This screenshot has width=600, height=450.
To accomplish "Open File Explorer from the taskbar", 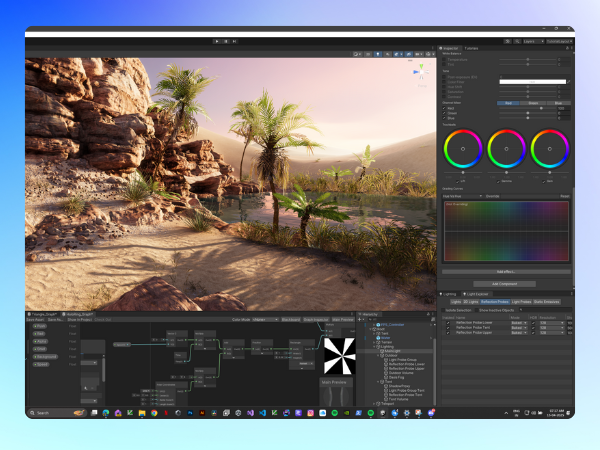I will [142, 413].
